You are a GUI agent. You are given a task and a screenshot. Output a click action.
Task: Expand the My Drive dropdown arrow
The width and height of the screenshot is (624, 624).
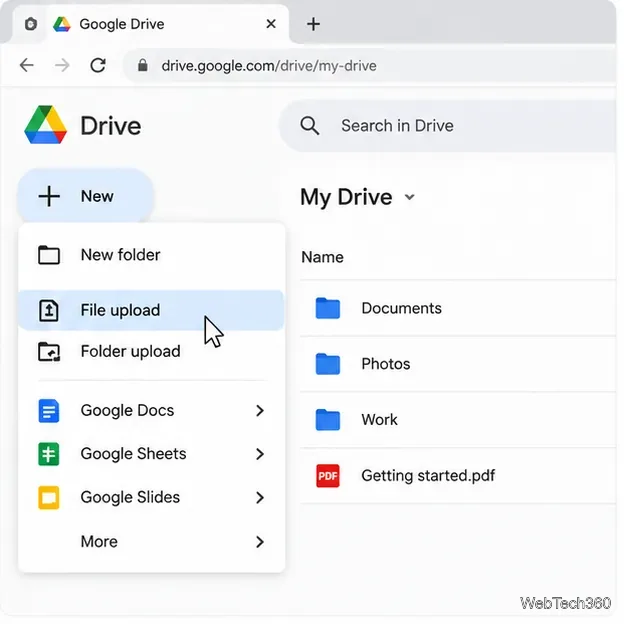tap(410, 197)
